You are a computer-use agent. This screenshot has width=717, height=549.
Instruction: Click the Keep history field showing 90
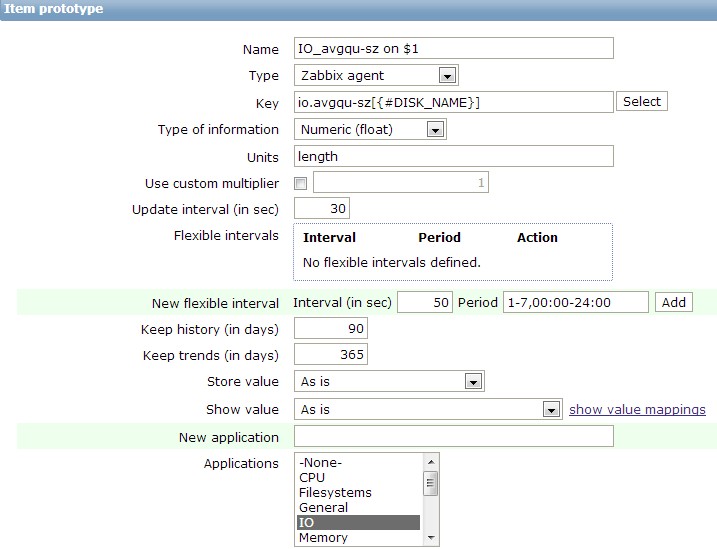tap(331, 328)
